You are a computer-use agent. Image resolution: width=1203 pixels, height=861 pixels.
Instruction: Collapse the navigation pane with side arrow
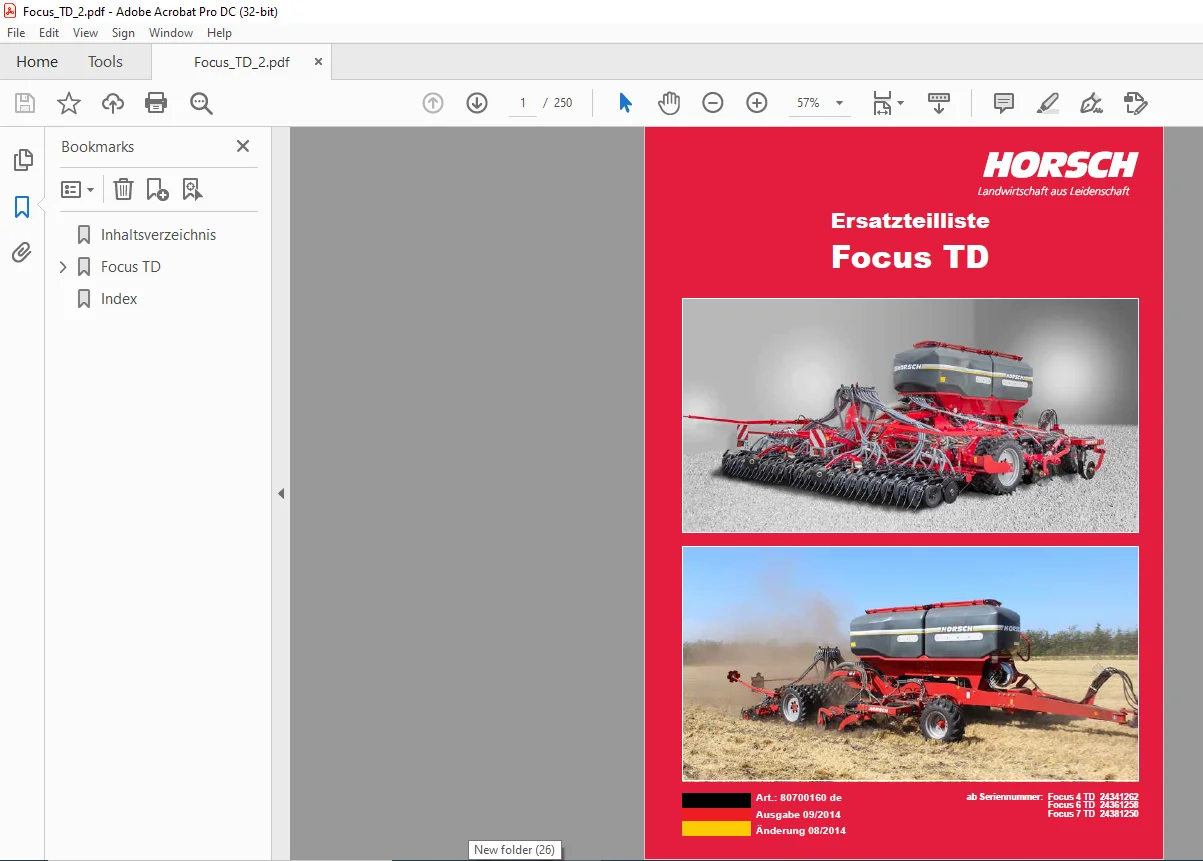[281, 493]
